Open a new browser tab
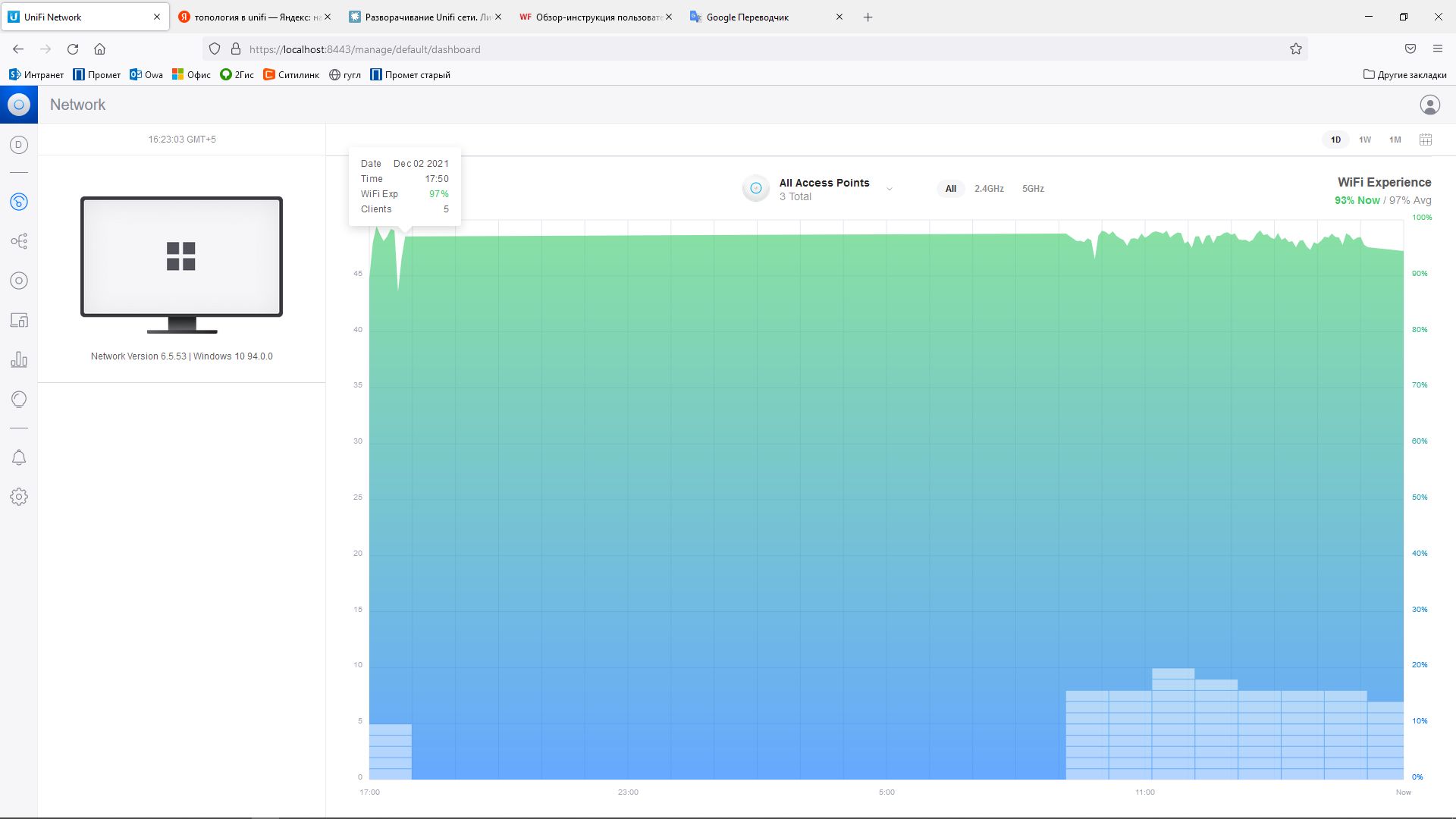The height and width of the screenshot is (819, 1456). pos(868,17)
